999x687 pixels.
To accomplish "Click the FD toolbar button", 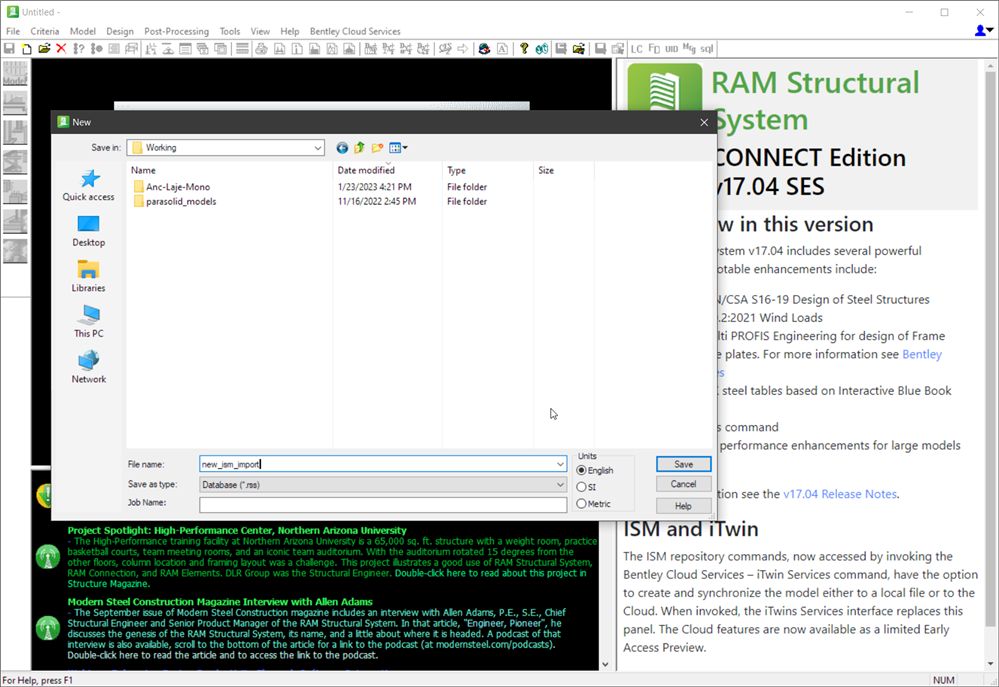I will 654,48.
